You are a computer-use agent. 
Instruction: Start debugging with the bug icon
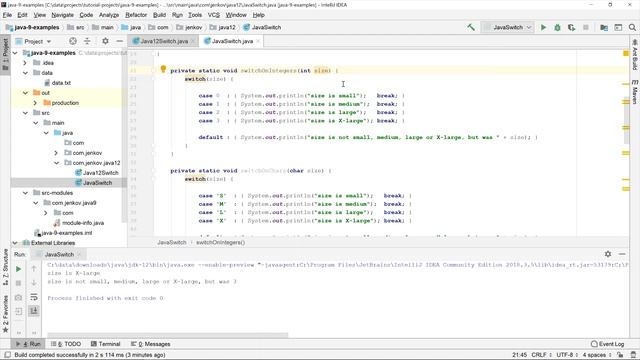[x=557, y=27]
